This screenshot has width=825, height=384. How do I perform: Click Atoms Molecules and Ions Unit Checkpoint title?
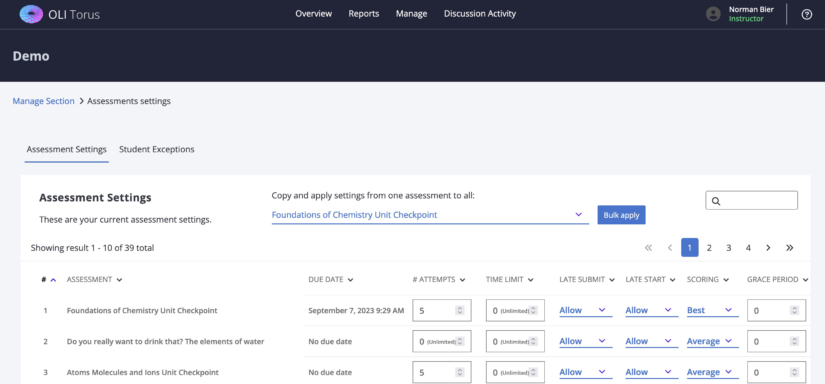[x=143, y=372]
